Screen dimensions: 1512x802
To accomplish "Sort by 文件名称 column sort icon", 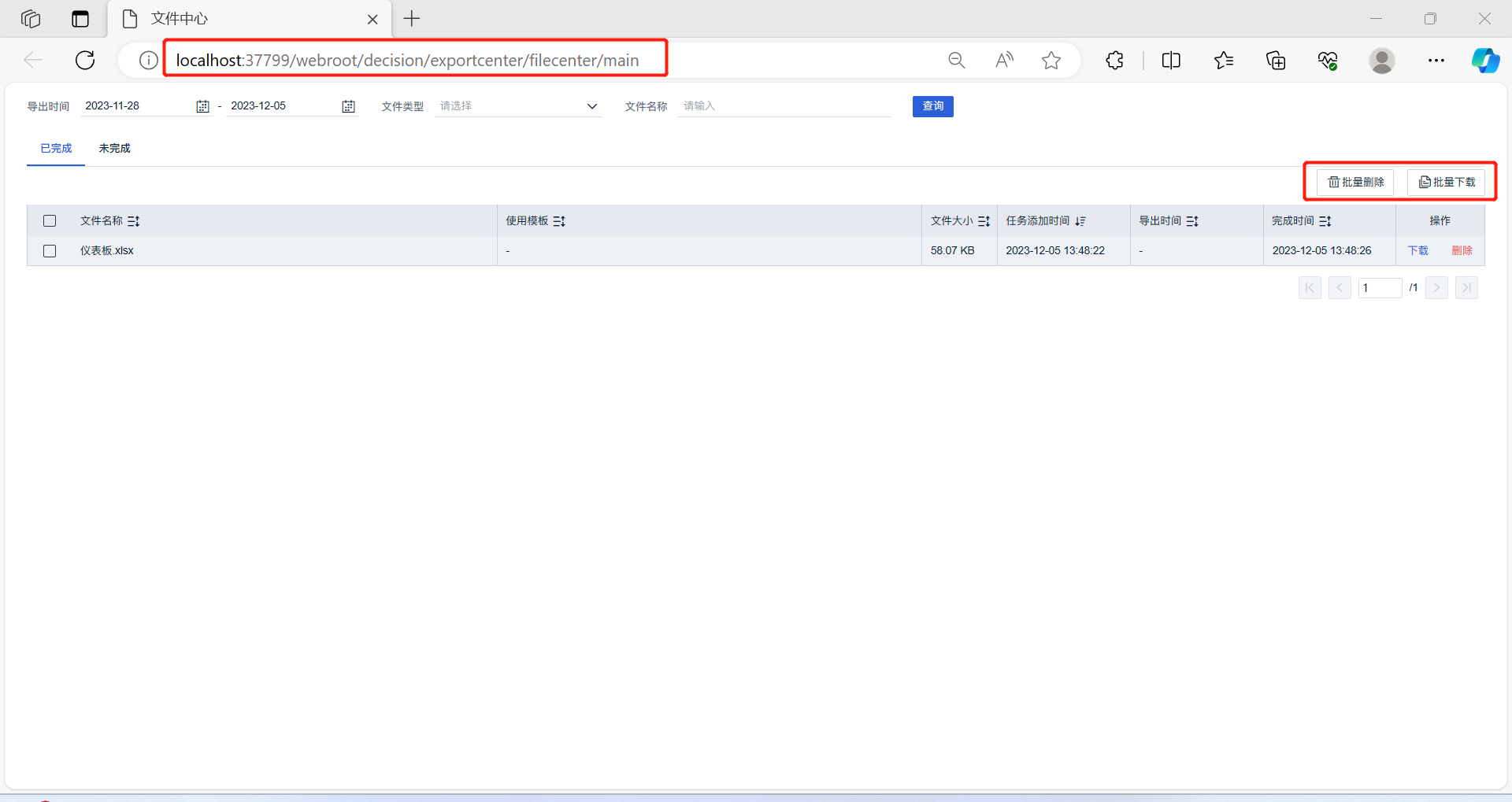I will click(x=134, y=221).
